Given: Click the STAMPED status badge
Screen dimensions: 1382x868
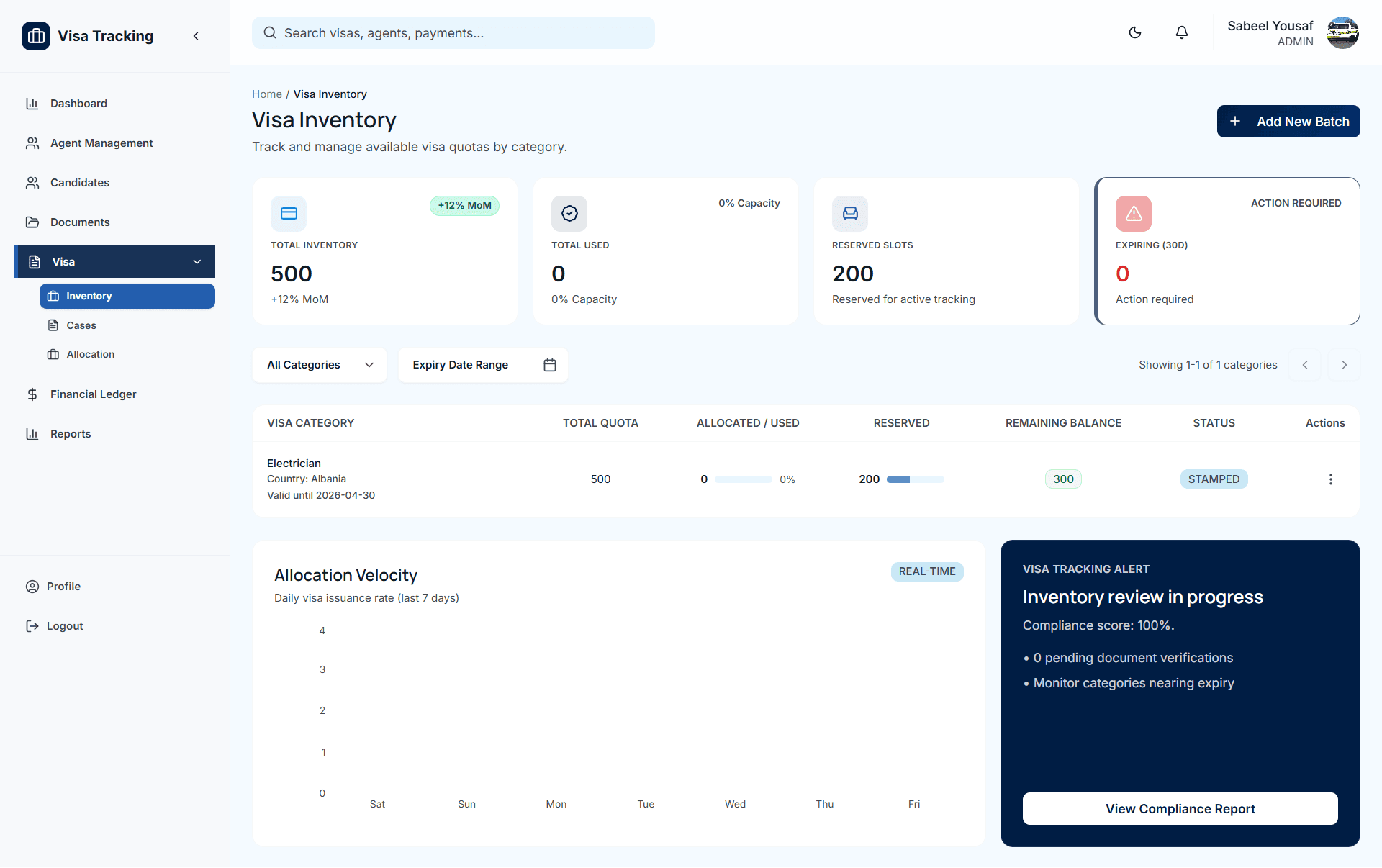Looking at the screenshot, I should [x=1214, y=479].
